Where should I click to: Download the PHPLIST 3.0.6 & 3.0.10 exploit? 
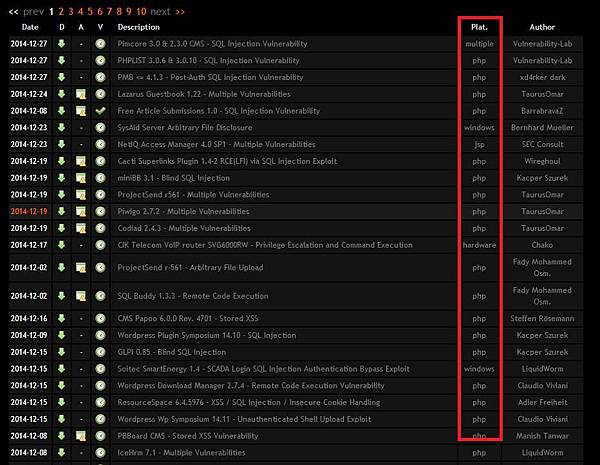pos(62,60)
